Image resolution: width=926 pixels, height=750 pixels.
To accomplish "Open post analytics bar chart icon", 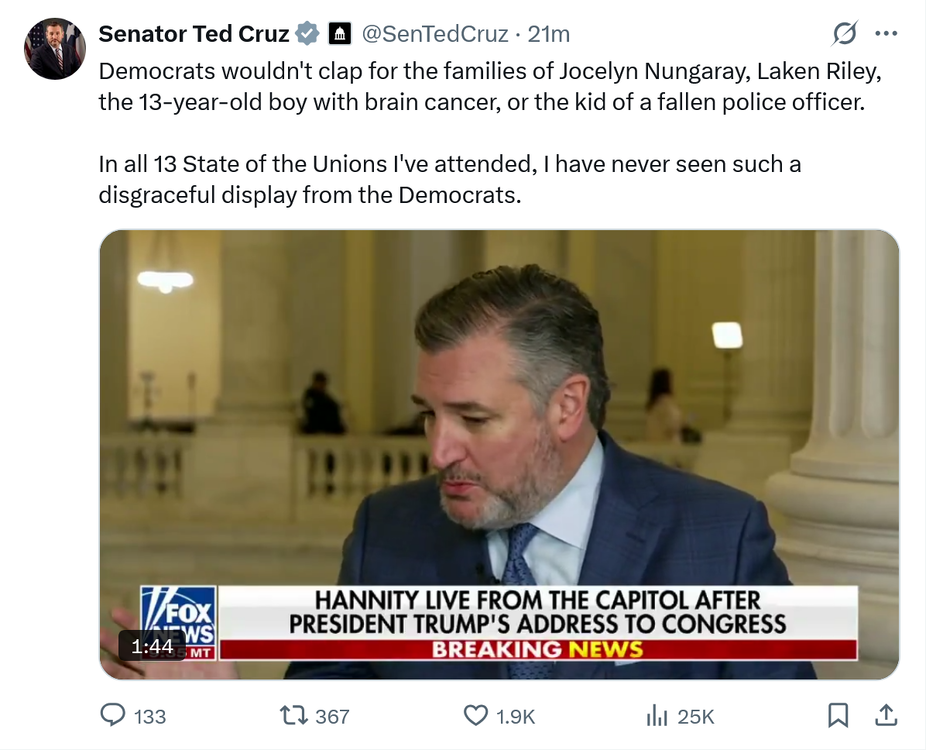I will tap(657, 715).
